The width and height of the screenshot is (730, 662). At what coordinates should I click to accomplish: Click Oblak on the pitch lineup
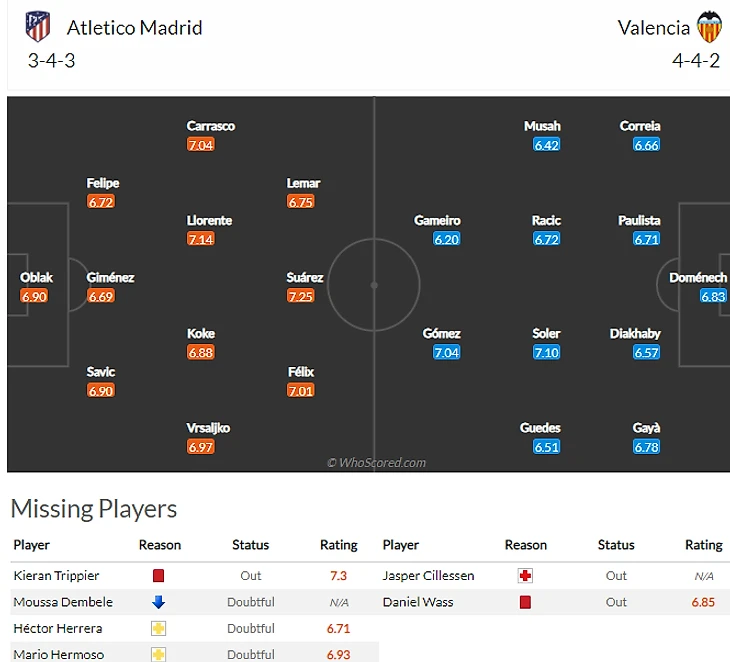coord(36,277)
